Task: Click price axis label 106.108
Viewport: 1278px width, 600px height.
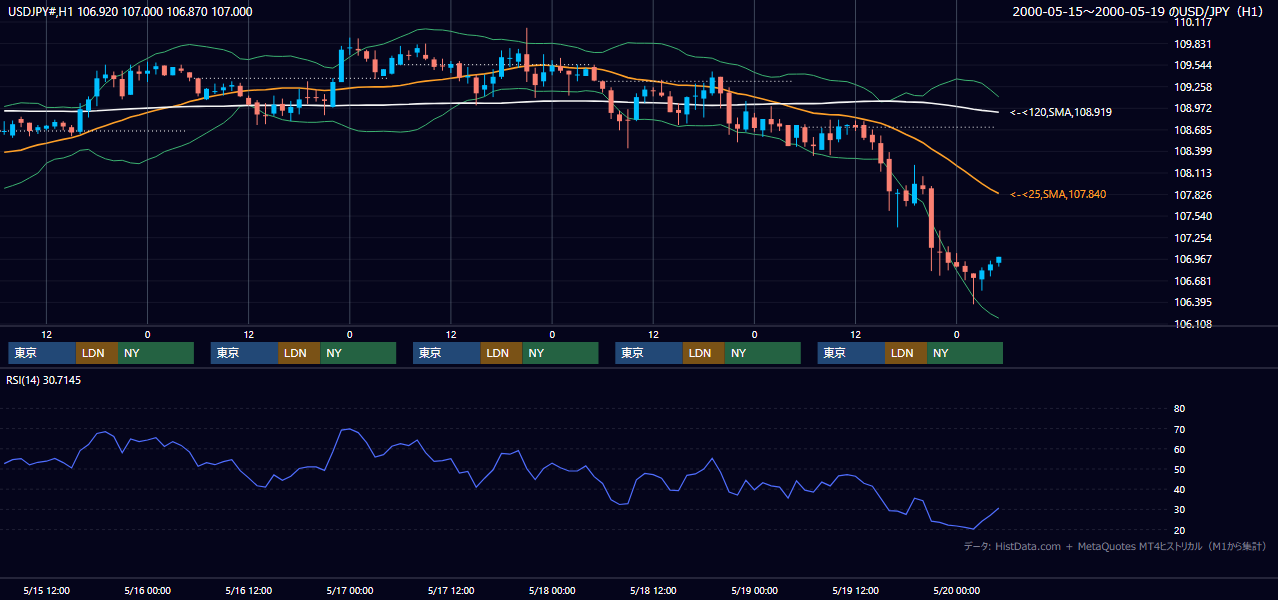Action: [1193, 324]
